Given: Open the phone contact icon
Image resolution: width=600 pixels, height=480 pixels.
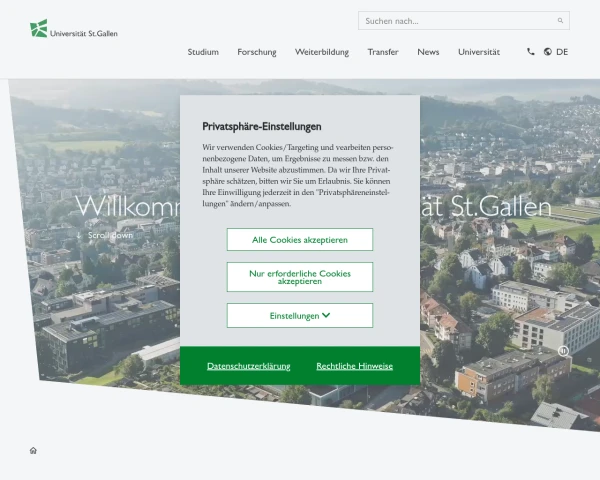Looking at the screenshot, I should (x=531, y=52).
